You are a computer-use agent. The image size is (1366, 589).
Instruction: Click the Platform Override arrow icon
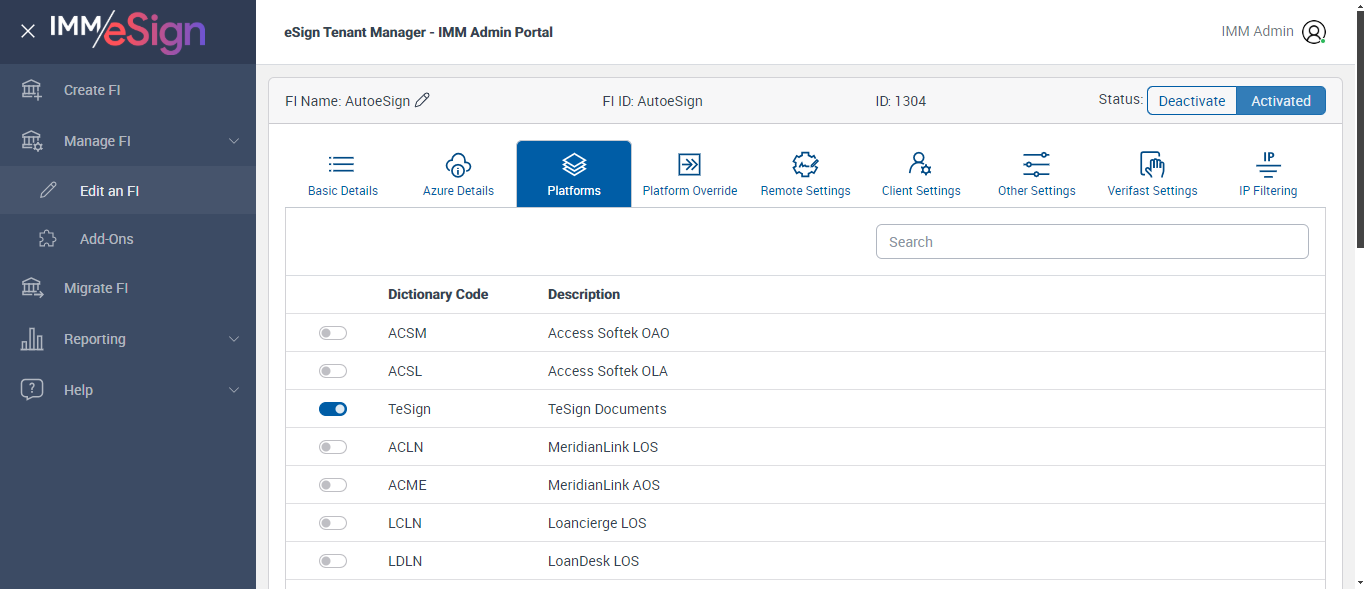[690, 165]
